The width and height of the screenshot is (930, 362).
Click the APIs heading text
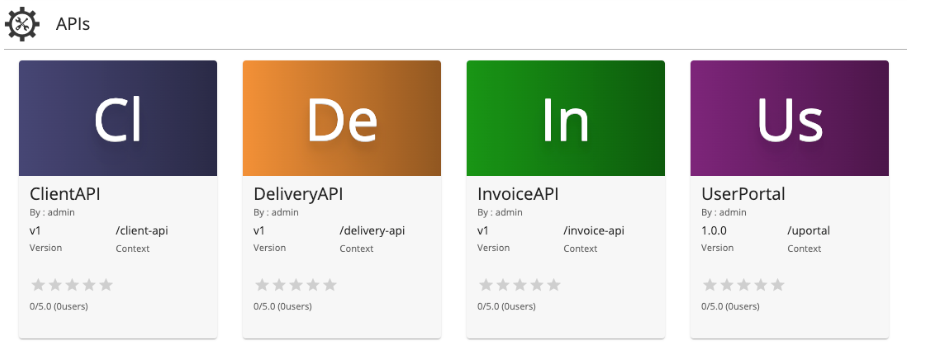[73, 24]
